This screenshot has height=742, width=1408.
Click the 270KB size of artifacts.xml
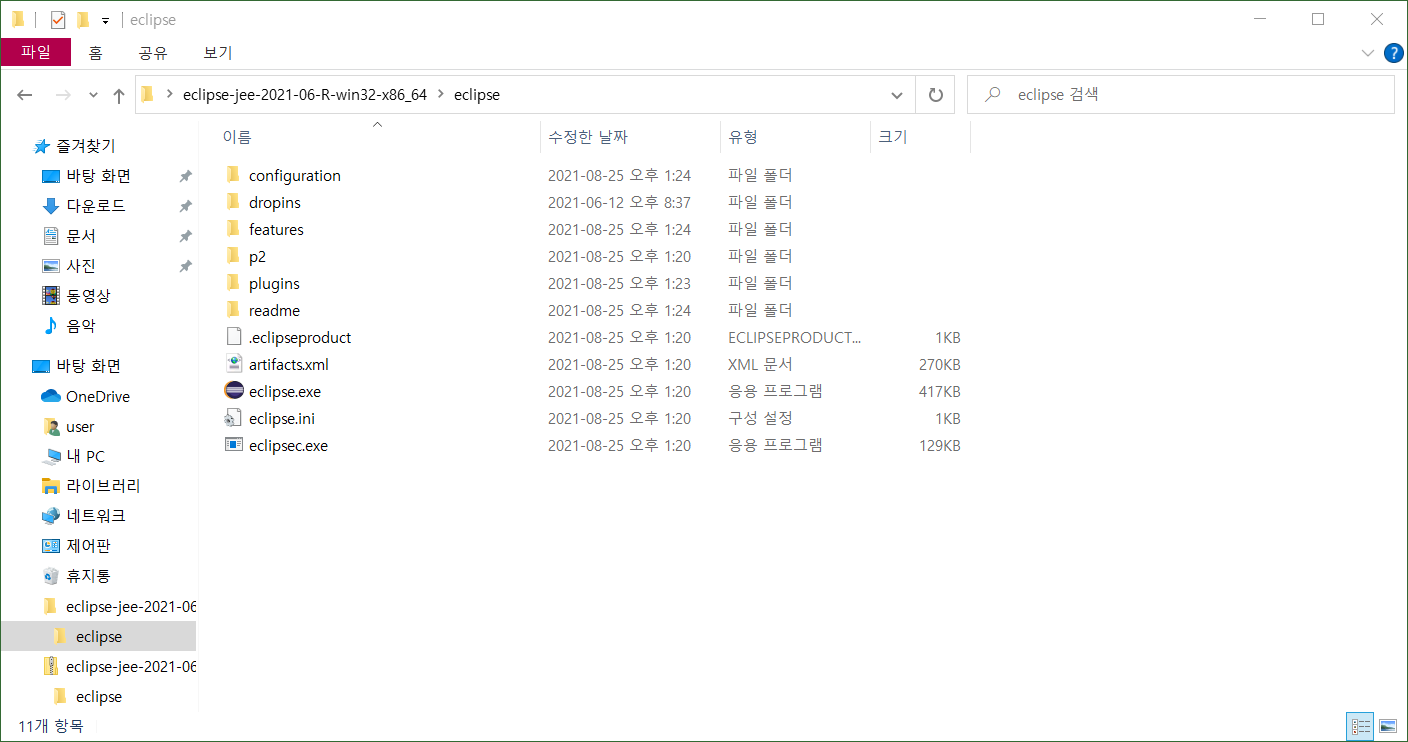[x=940, y=364]
